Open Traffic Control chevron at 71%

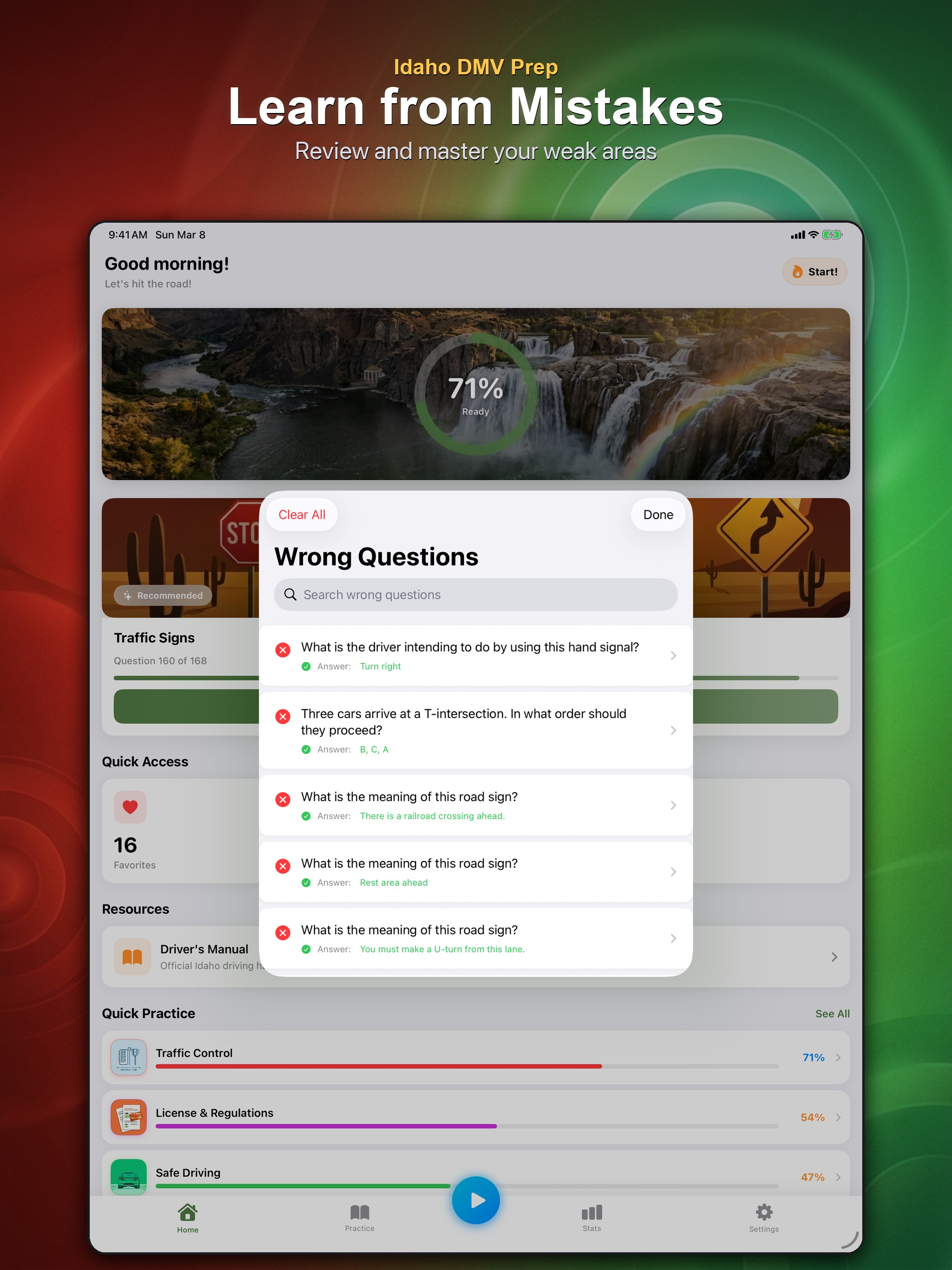(838, 1058)
